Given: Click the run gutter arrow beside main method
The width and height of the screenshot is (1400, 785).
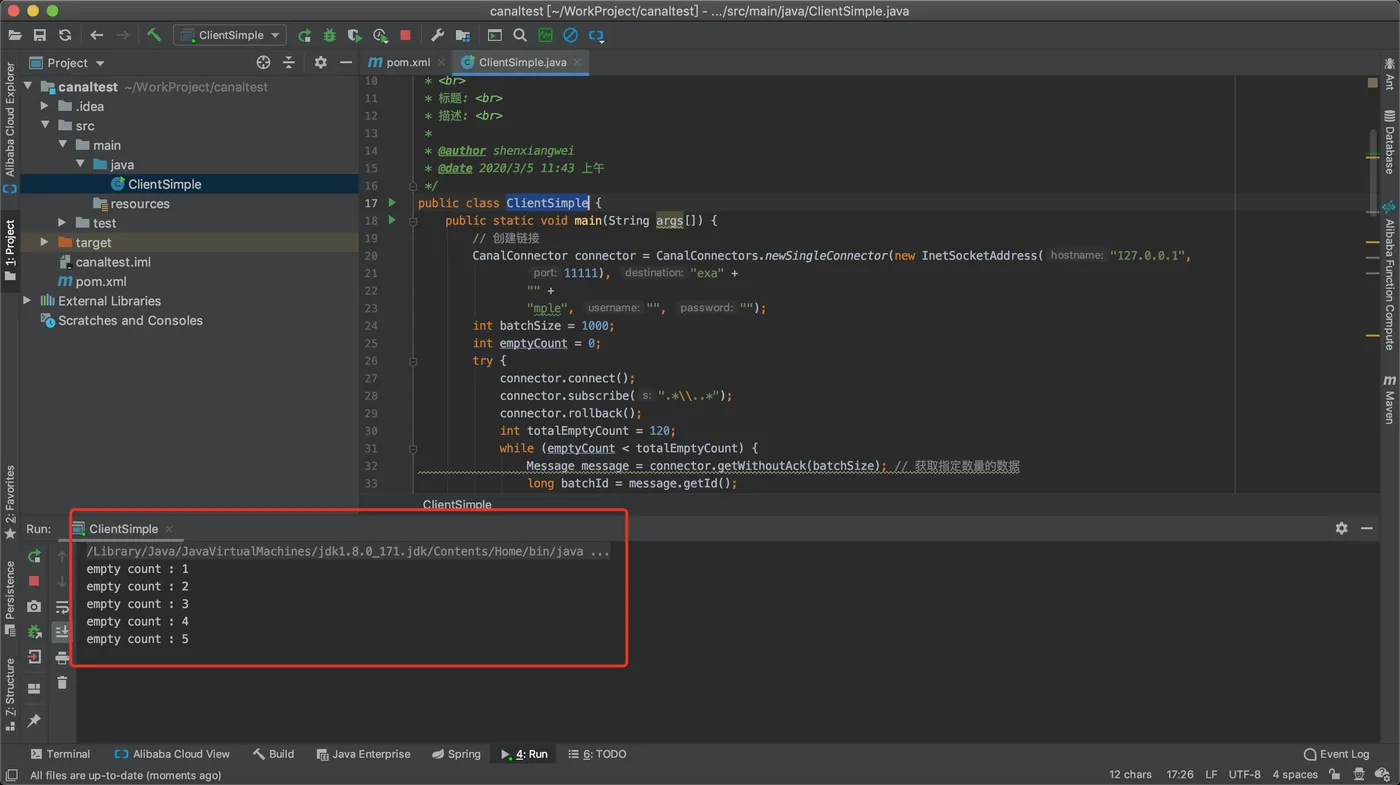Looking at the screenshot, I should pos(392,220).
